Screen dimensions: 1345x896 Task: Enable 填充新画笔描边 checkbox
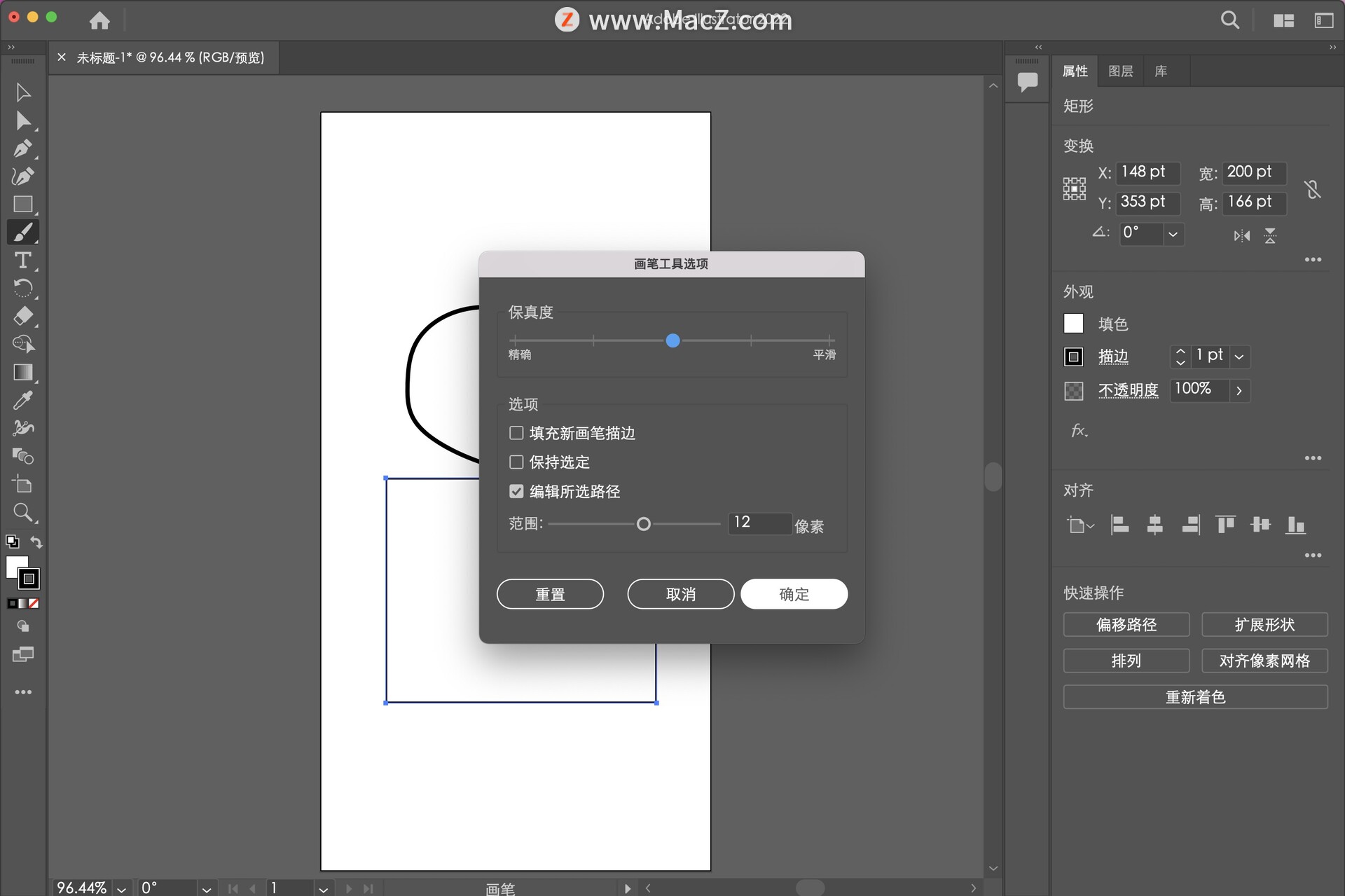click(516, 433)
